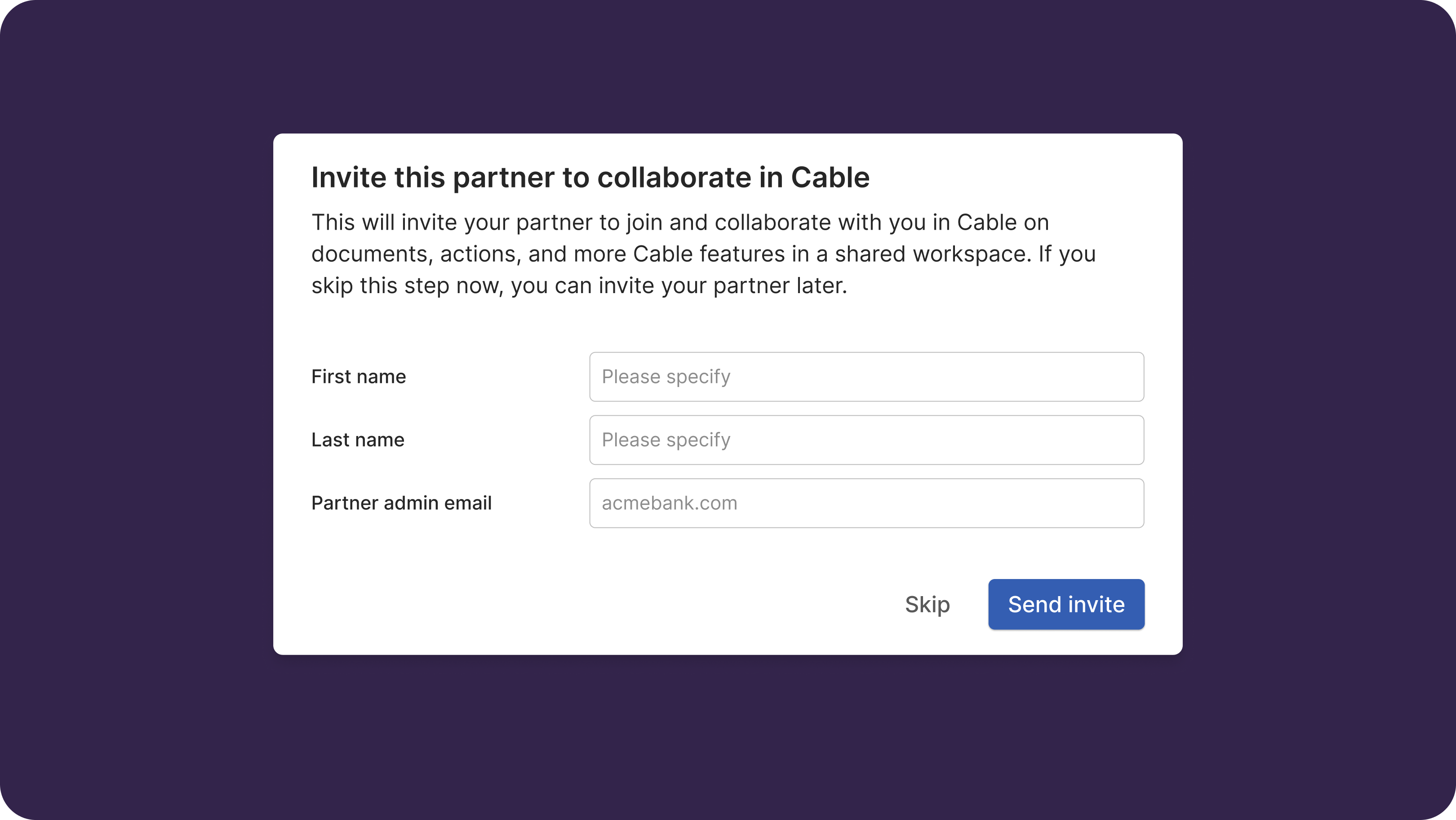1456x820 pixels.
Task: Click the description paragraph about collaborating in Cable
Action: 703,254
